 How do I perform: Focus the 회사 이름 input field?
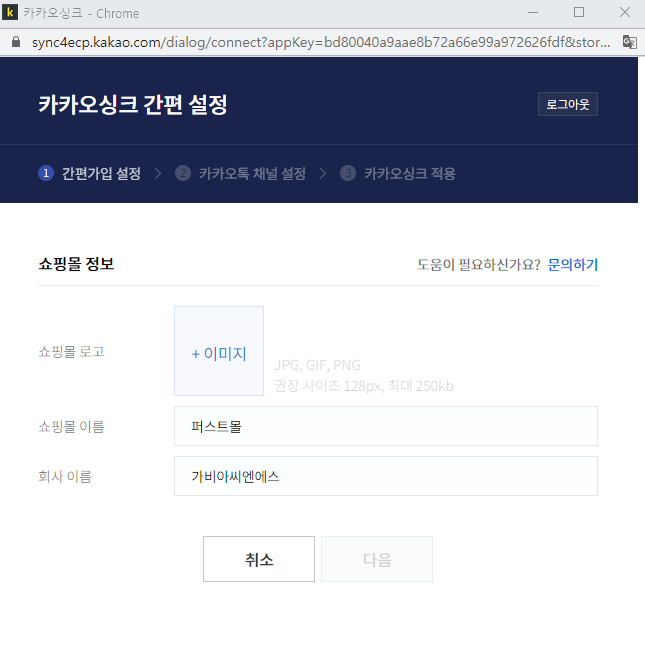[x=386, y=476]
